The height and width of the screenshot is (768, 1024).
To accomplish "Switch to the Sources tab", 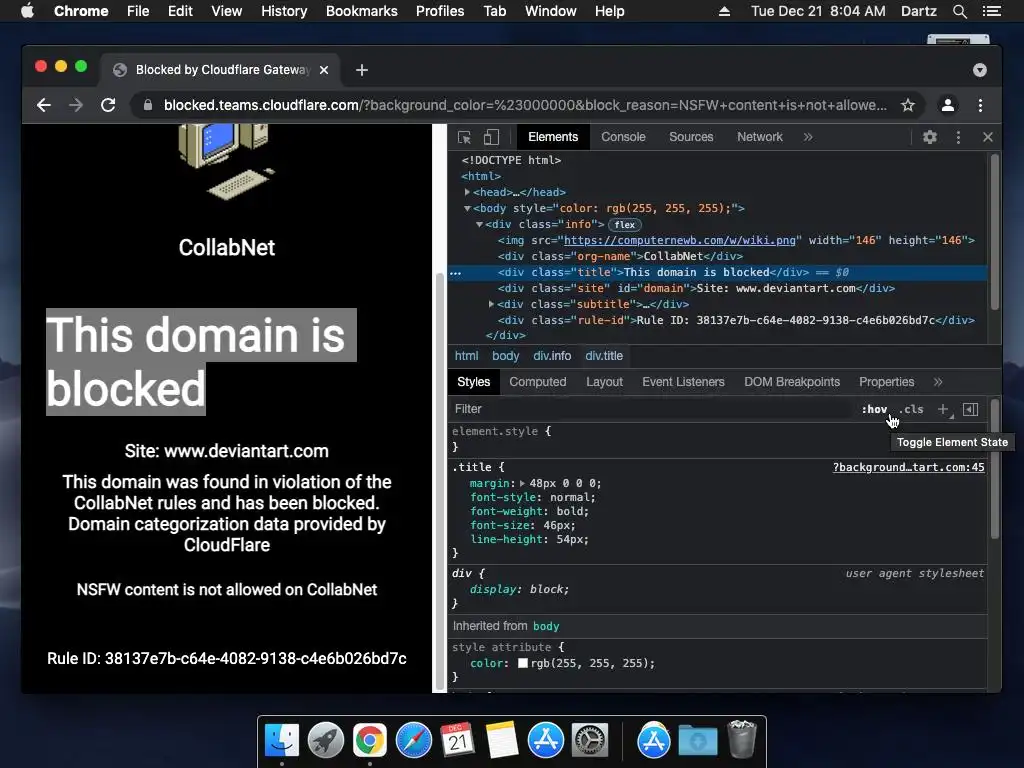I will coord(691,137).
